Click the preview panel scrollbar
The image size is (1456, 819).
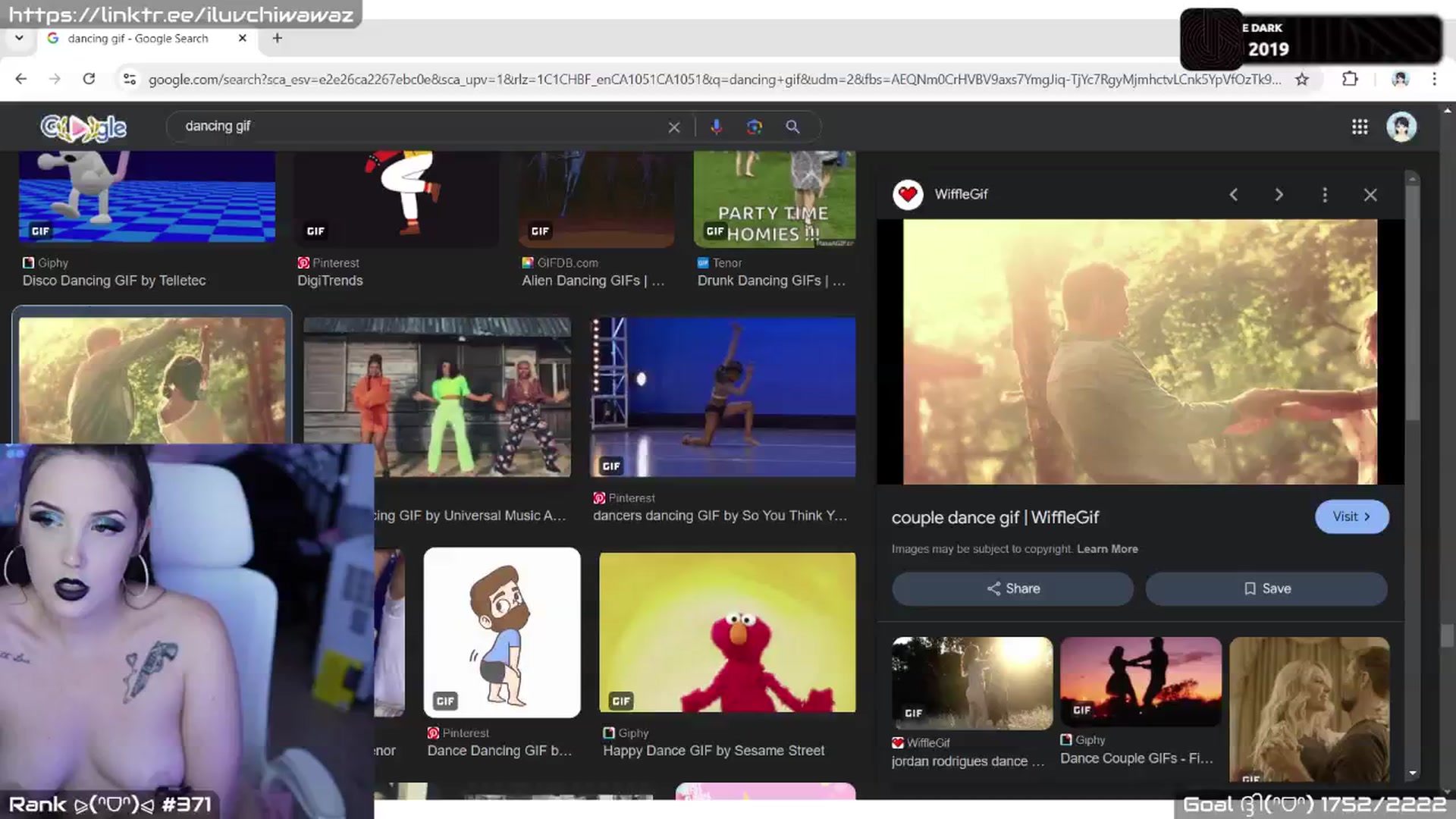point(1411,303)
